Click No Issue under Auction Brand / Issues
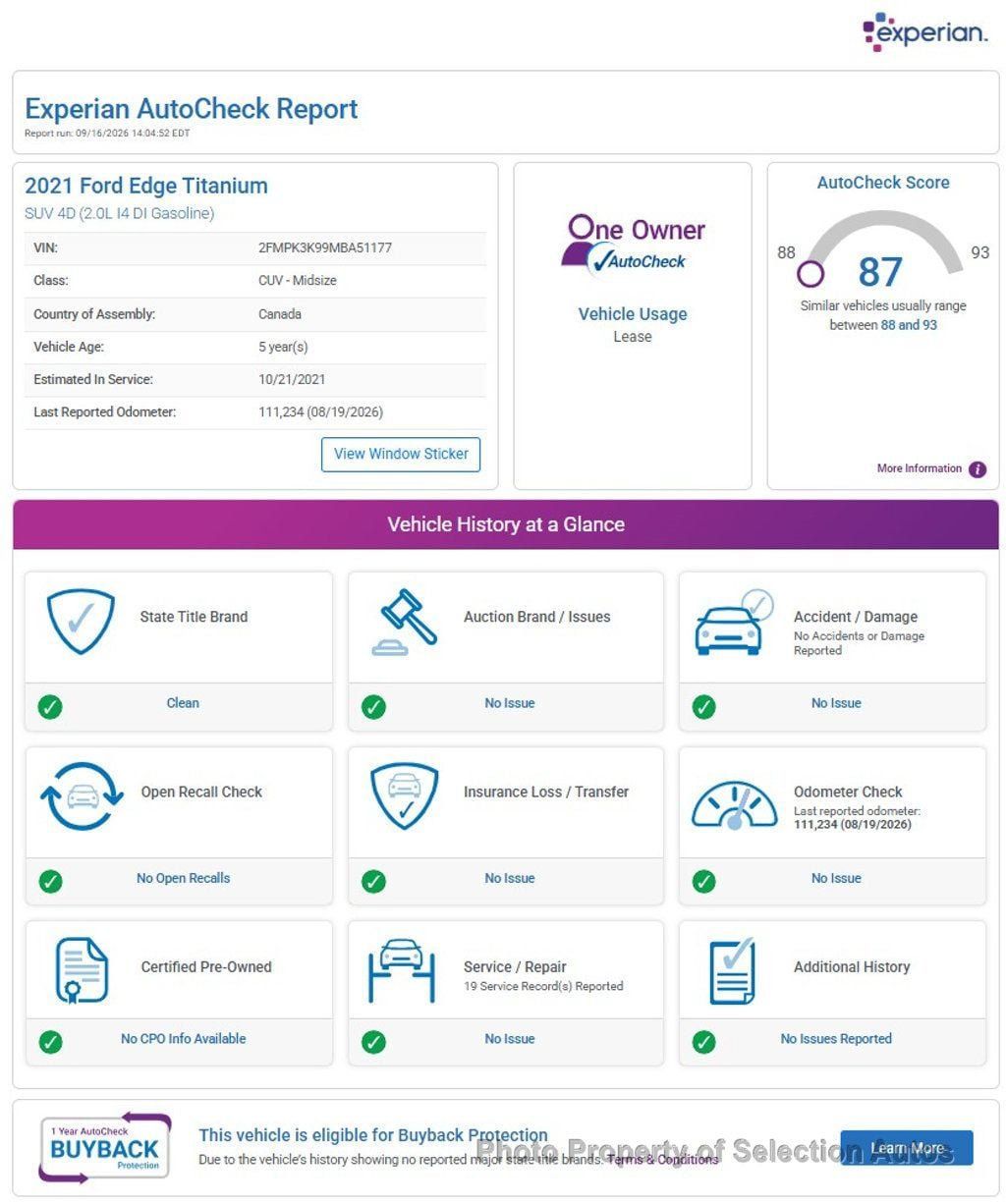 pyautogui.click(x=510, y=703)
